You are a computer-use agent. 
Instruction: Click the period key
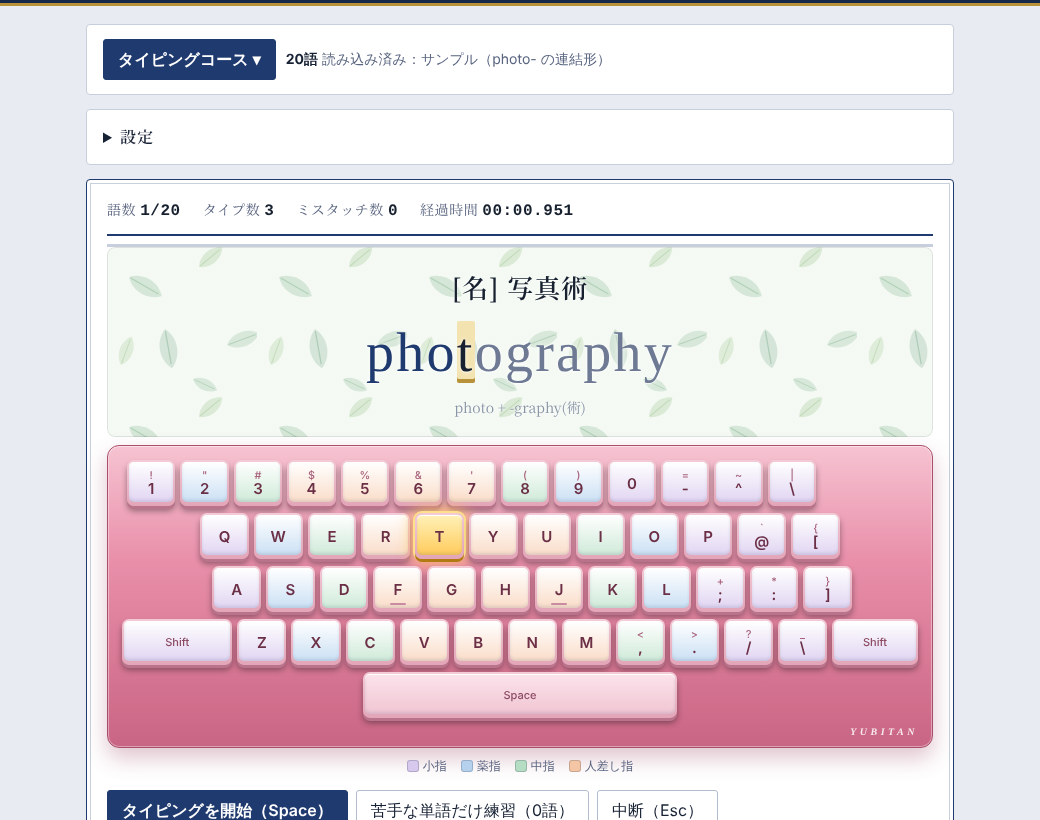coord(694,642)
